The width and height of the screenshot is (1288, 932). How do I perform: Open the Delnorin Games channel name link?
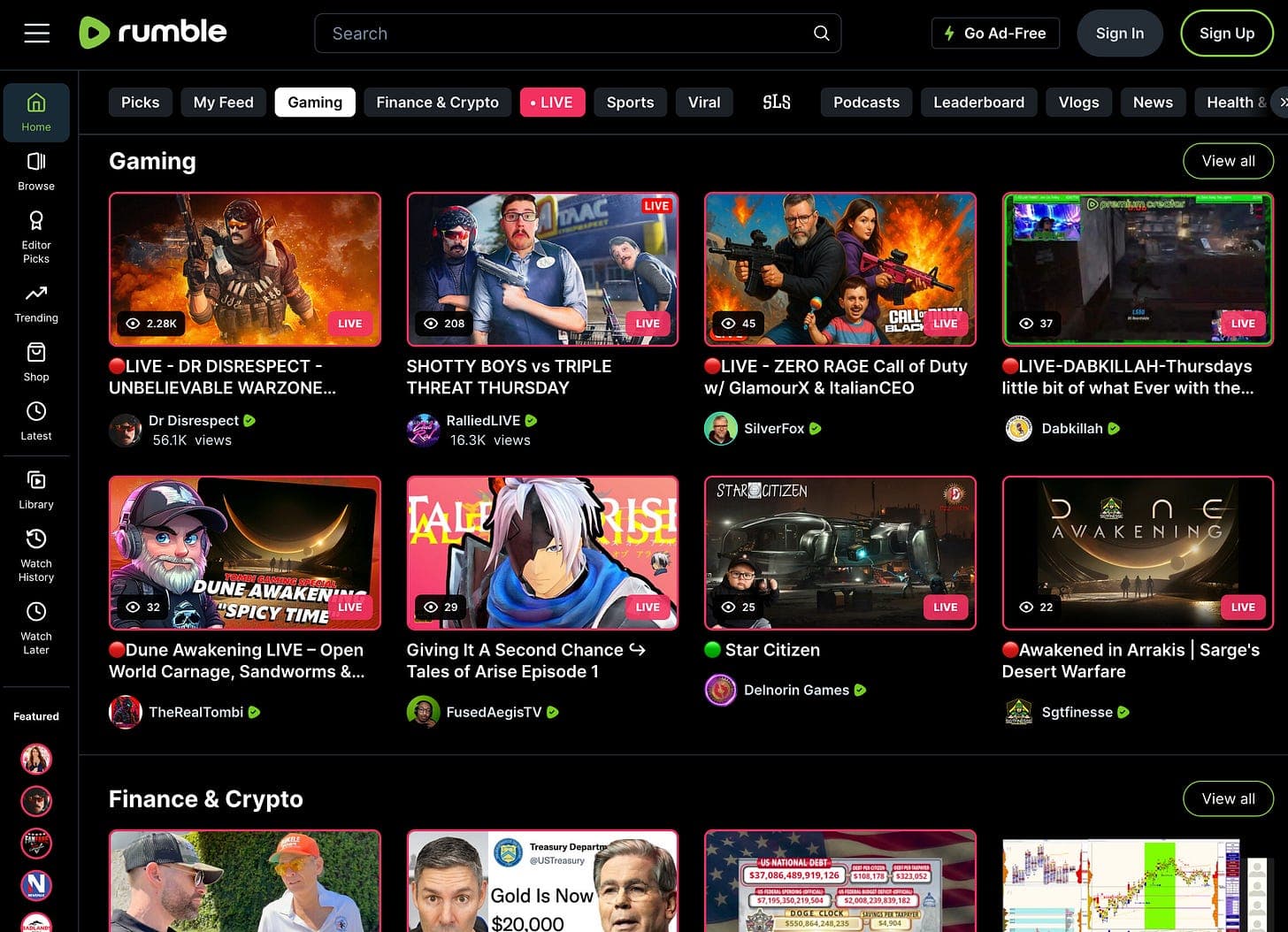pyautogui.click(x=796, y=691)
